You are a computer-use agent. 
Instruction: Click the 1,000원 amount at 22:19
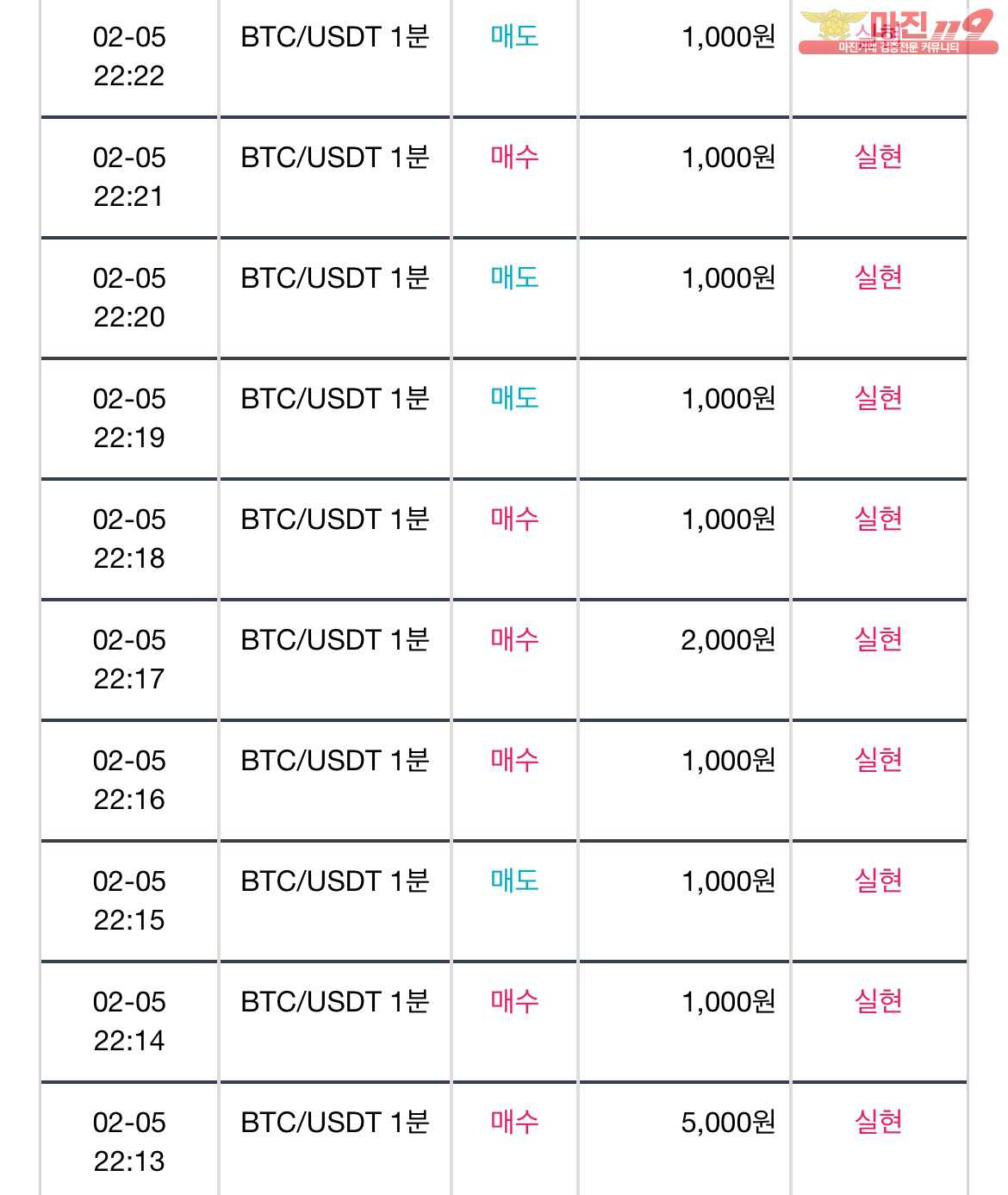(728, 399)
